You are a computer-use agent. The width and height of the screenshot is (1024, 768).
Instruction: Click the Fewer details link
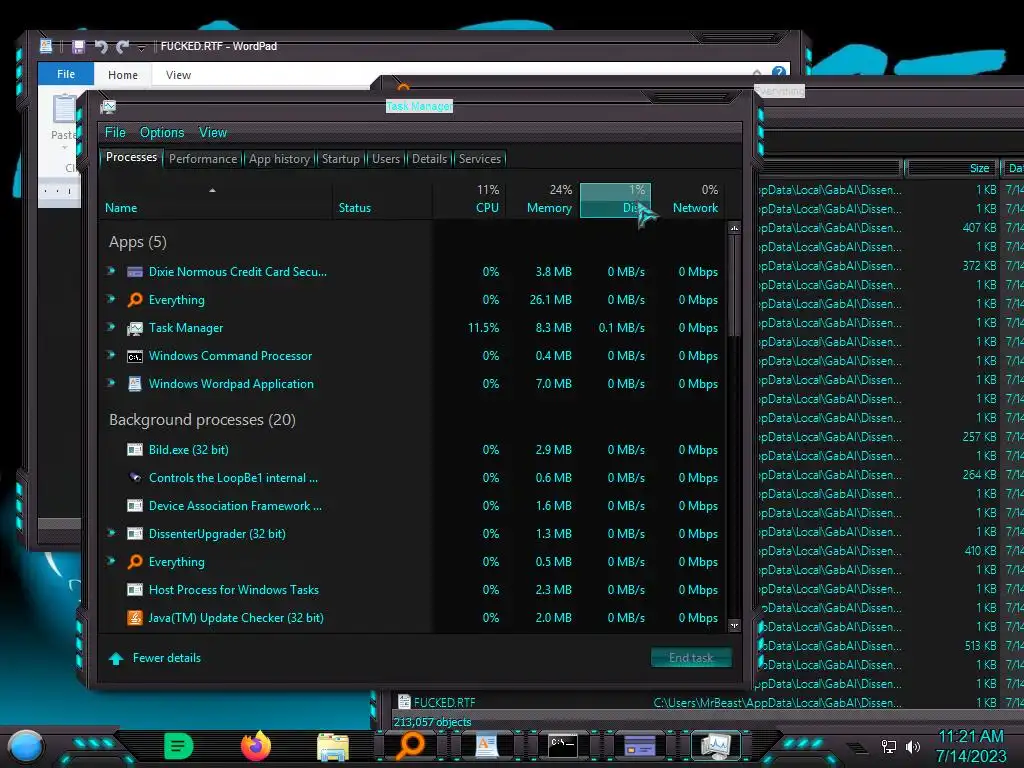pos(167,658)
